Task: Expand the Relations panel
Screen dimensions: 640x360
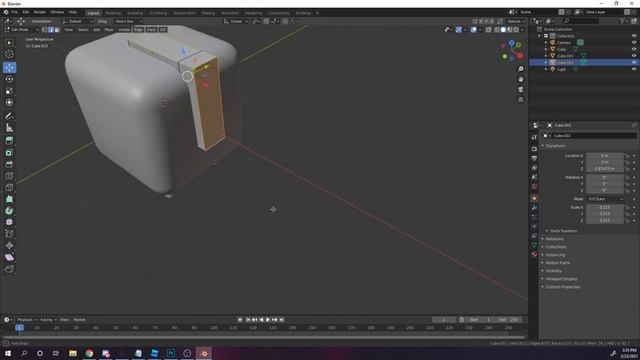Action: [x=554, y=239]
